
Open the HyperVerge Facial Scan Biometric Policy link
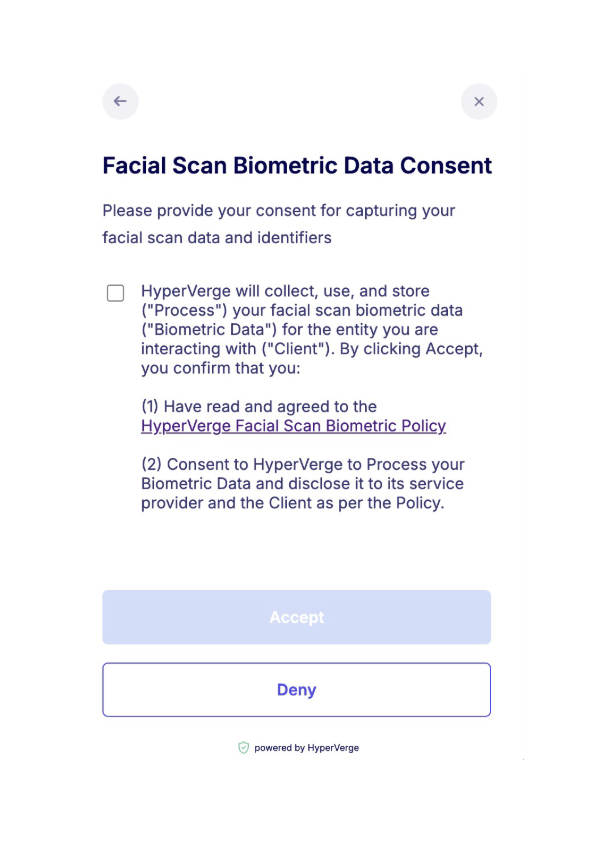(x=293, y=426)
